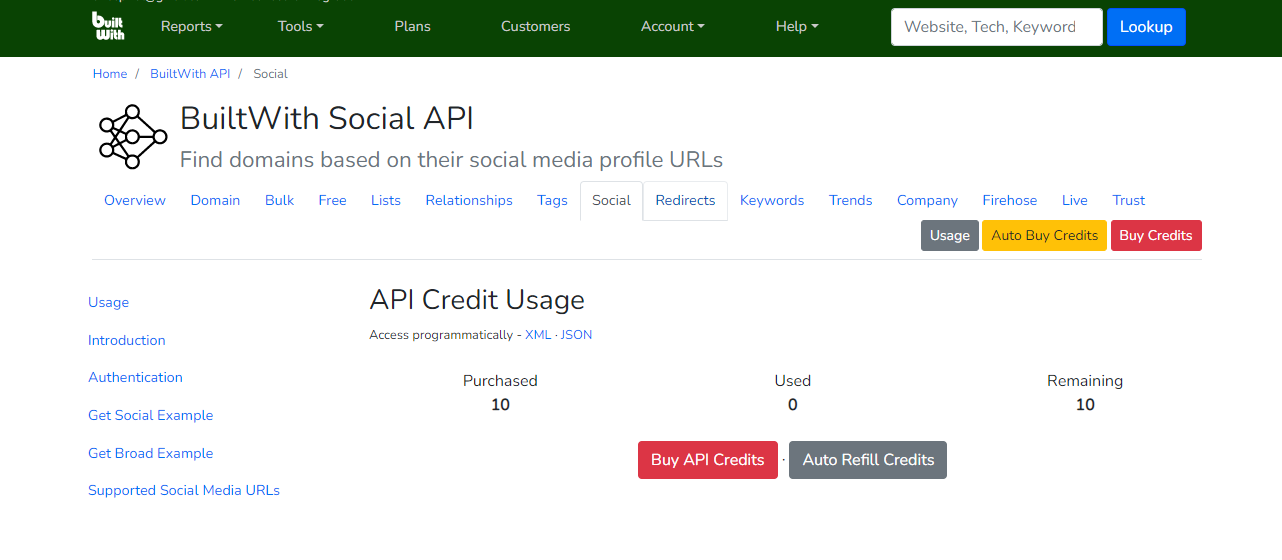Expand the Reports dropdown menu

[x=191, y=26]
